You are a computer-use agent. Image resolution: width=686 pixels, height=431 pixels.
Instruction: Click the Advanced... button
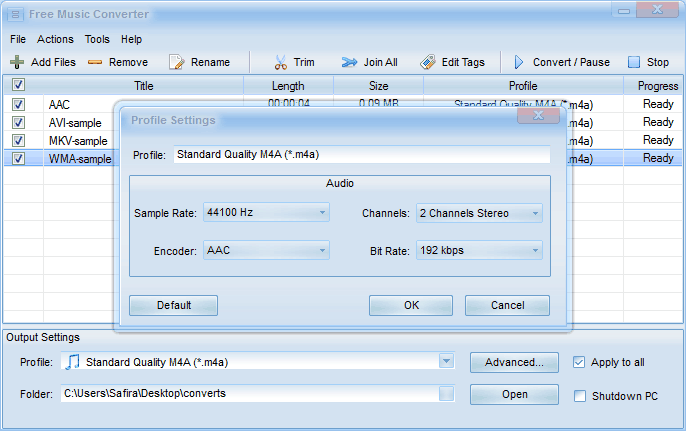[514, 362]
